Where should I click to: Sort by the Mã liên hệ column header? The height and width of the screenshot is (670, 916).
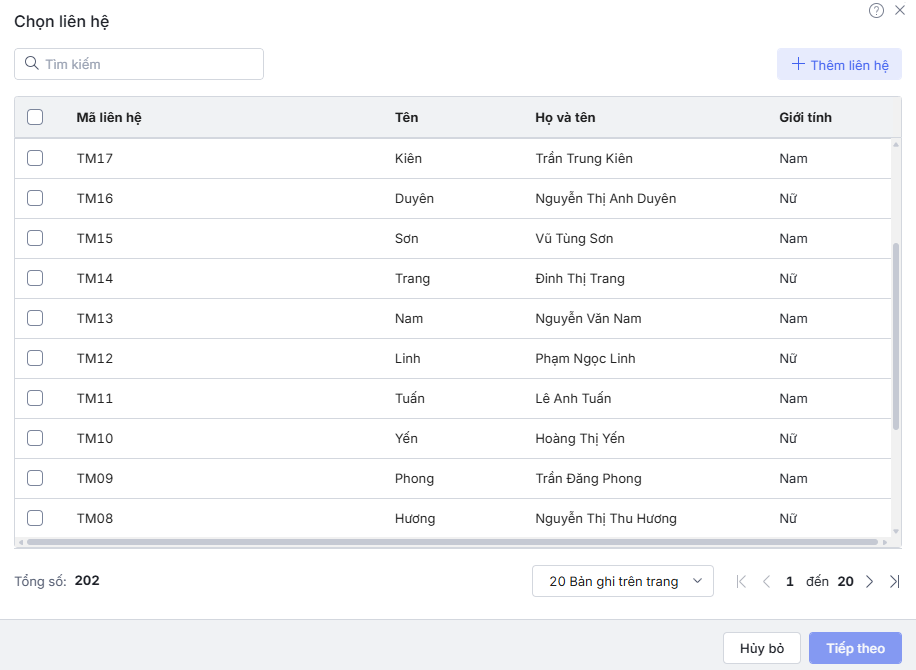[x=109, y=117]
